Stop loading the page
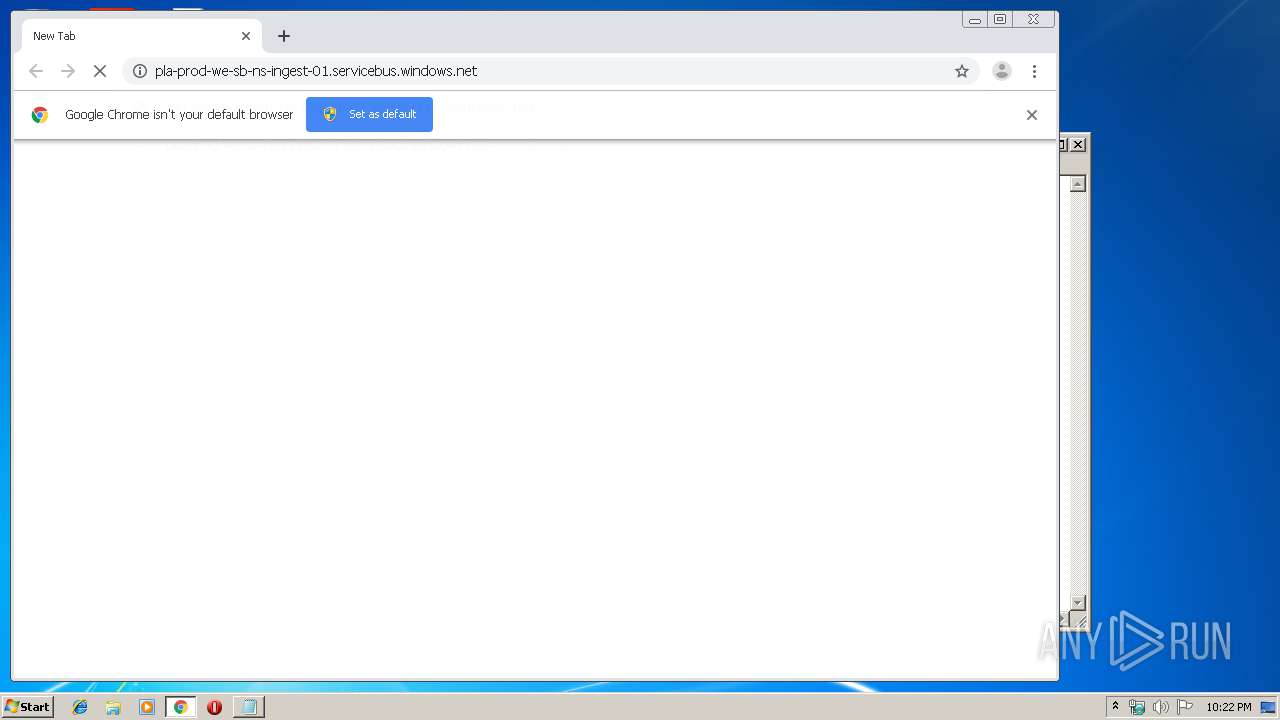The height and width of the screenshot is (720, 1280). tap(100, 71)
